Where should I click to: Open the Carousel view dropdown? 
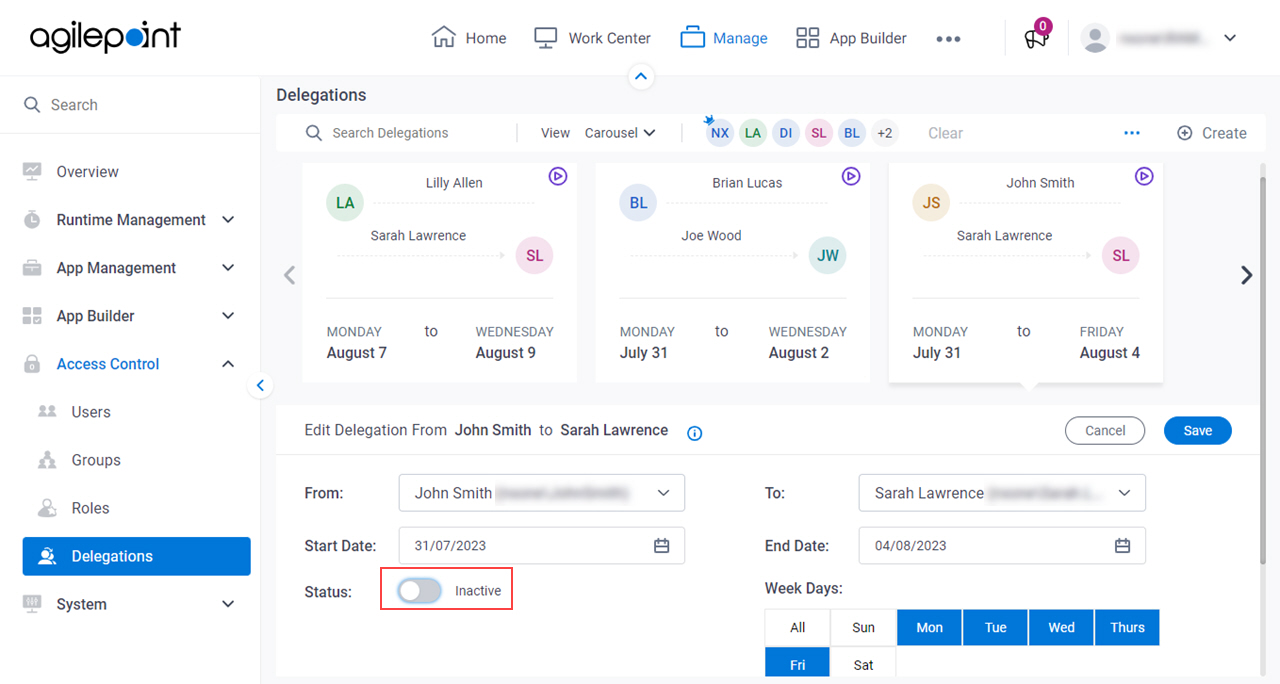[620, 133]
